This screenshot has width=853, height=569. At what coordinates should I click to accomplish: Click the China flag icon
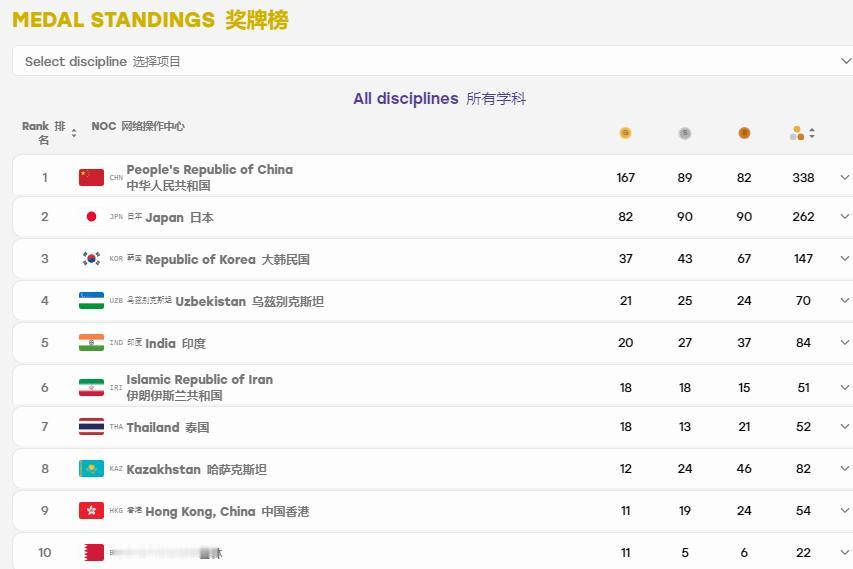pos(91,177)
